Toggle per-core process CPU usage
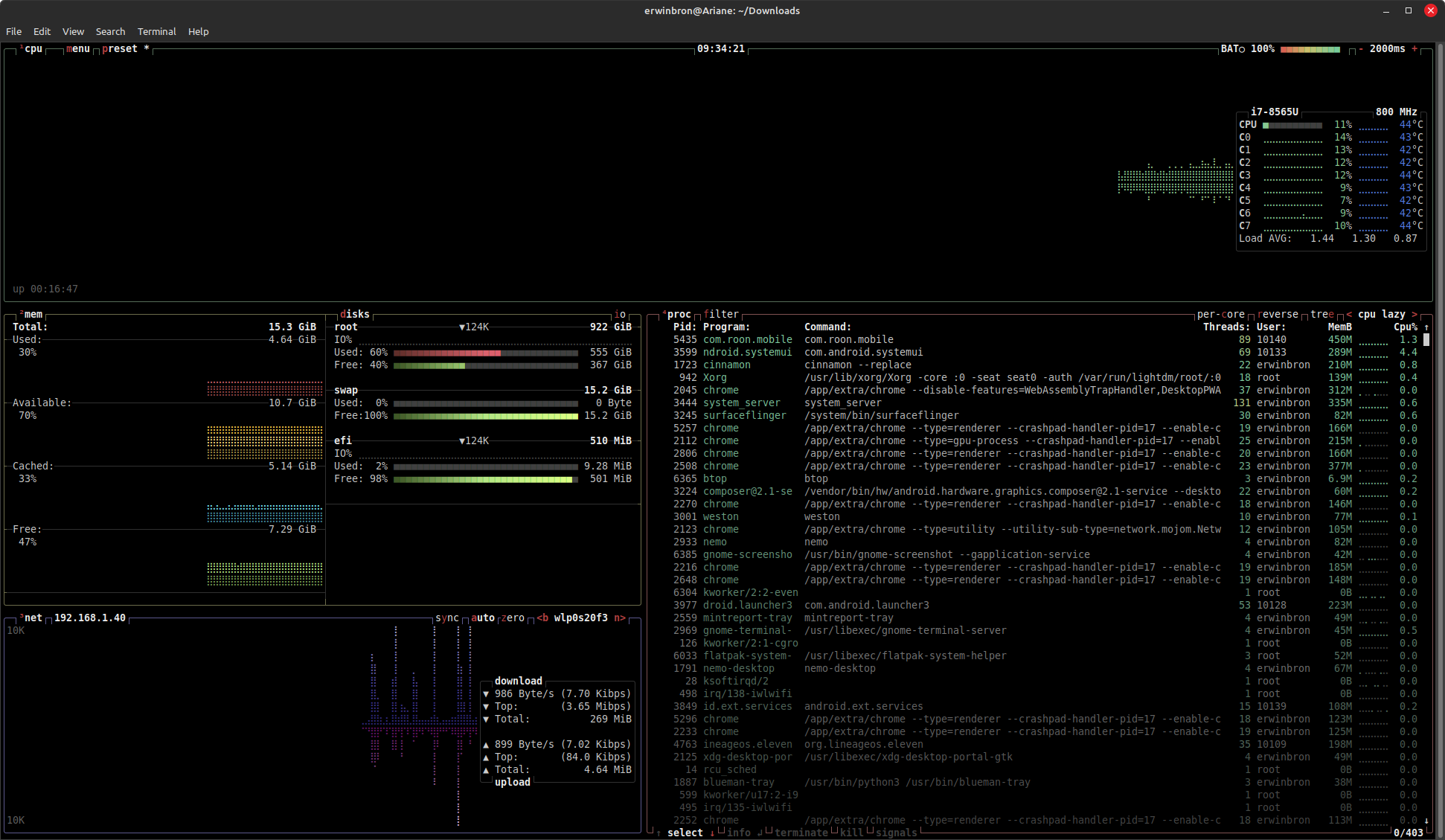This screenshot has width=1445, height=840. click(1220, 315)
